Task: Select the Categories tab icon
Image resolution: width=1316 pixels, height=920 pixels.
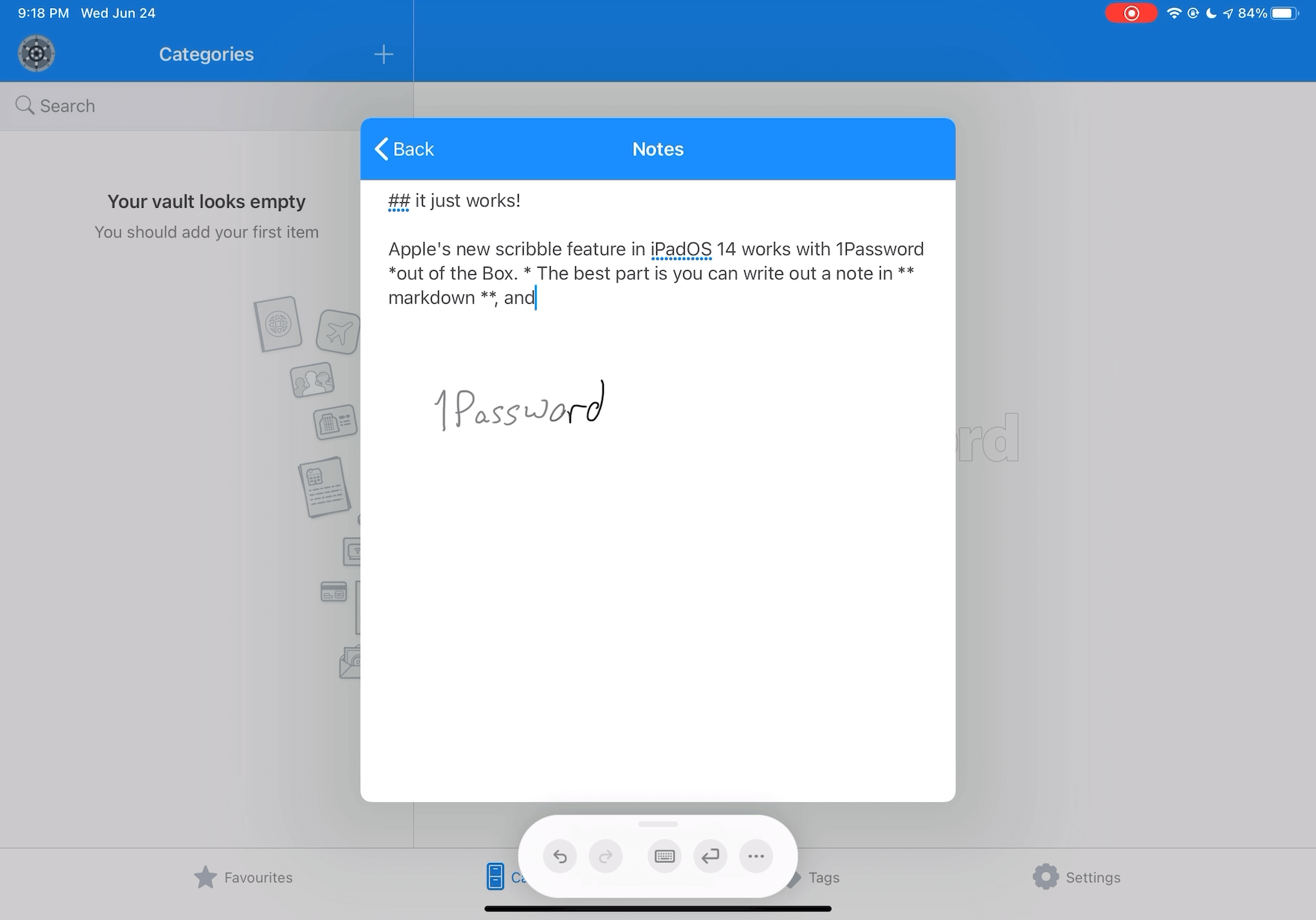Action: point(496,876)
